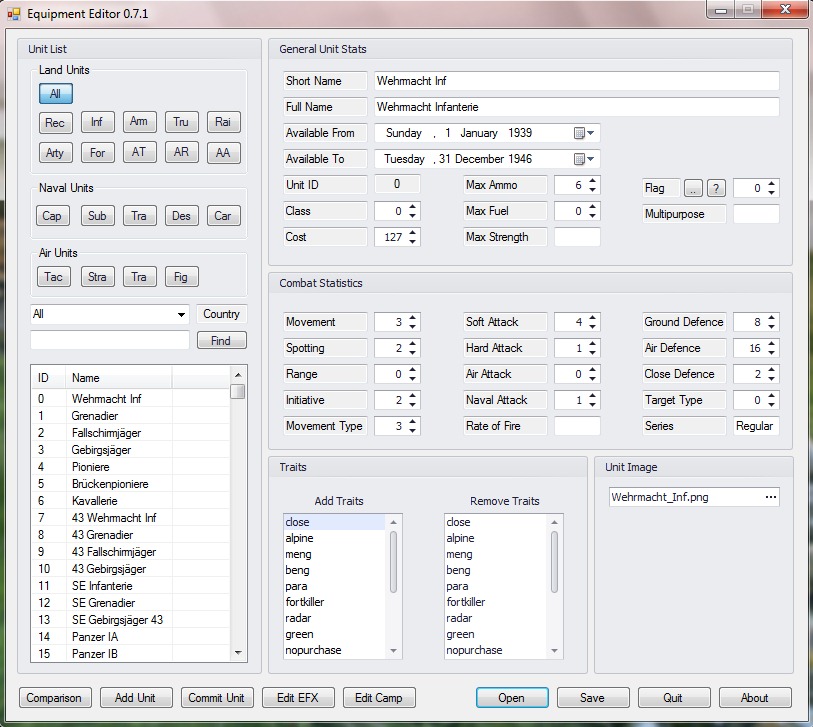Filter land units by Rai
The height and width of the screenshot is (727, 813).
point(223,122)
